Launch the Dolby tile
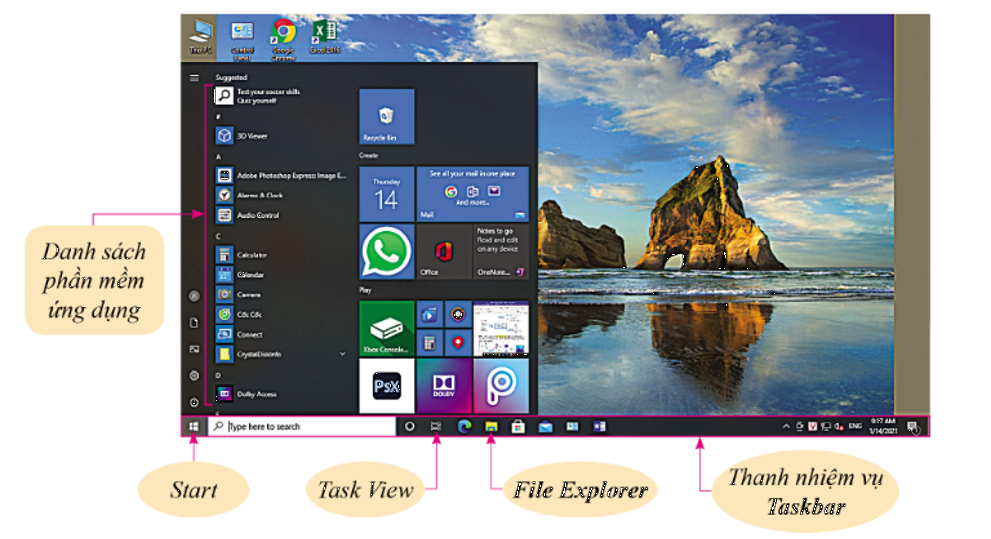The height and width of the screenshot is (539, 991). click(x=443, y=386)
